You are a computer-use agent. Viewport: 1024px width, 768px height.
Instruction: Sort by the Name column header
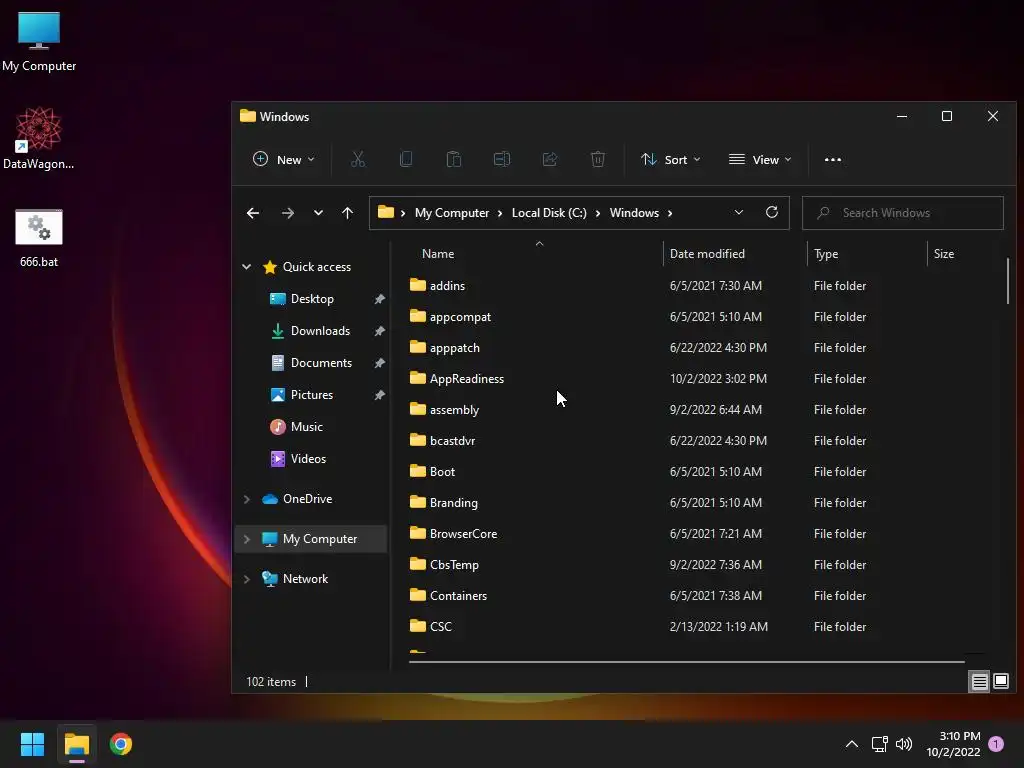click(438, 254)
